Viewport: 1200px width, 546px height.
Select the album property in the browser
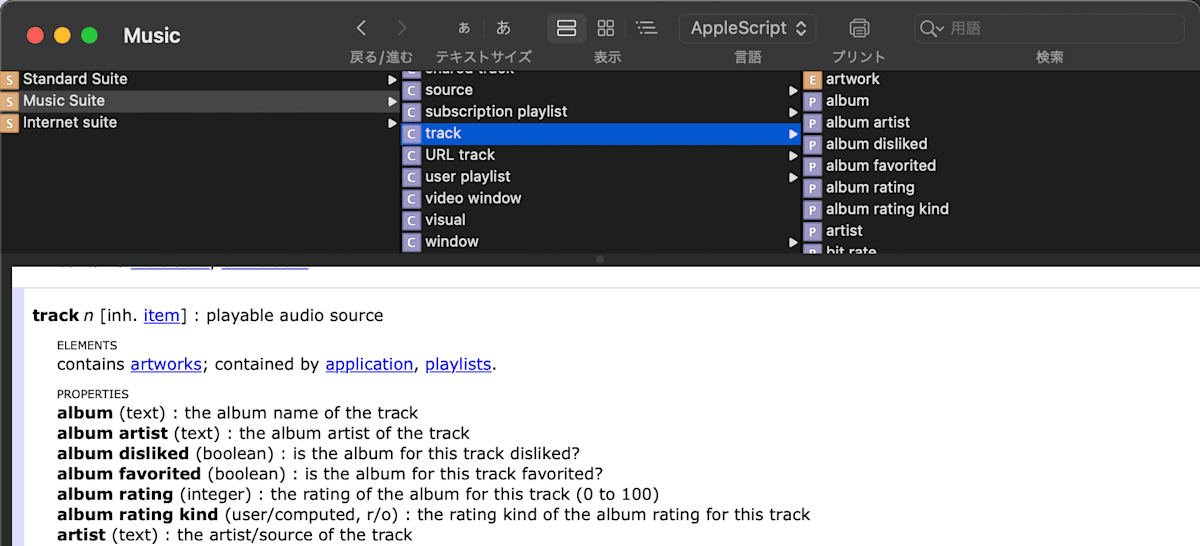click(x=1001, y=101)
